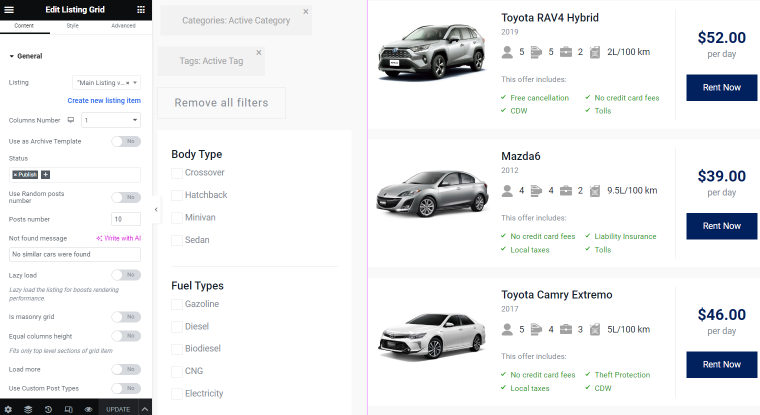
Task: Click the Theft Protection offer text
Action: coord(622,375)
